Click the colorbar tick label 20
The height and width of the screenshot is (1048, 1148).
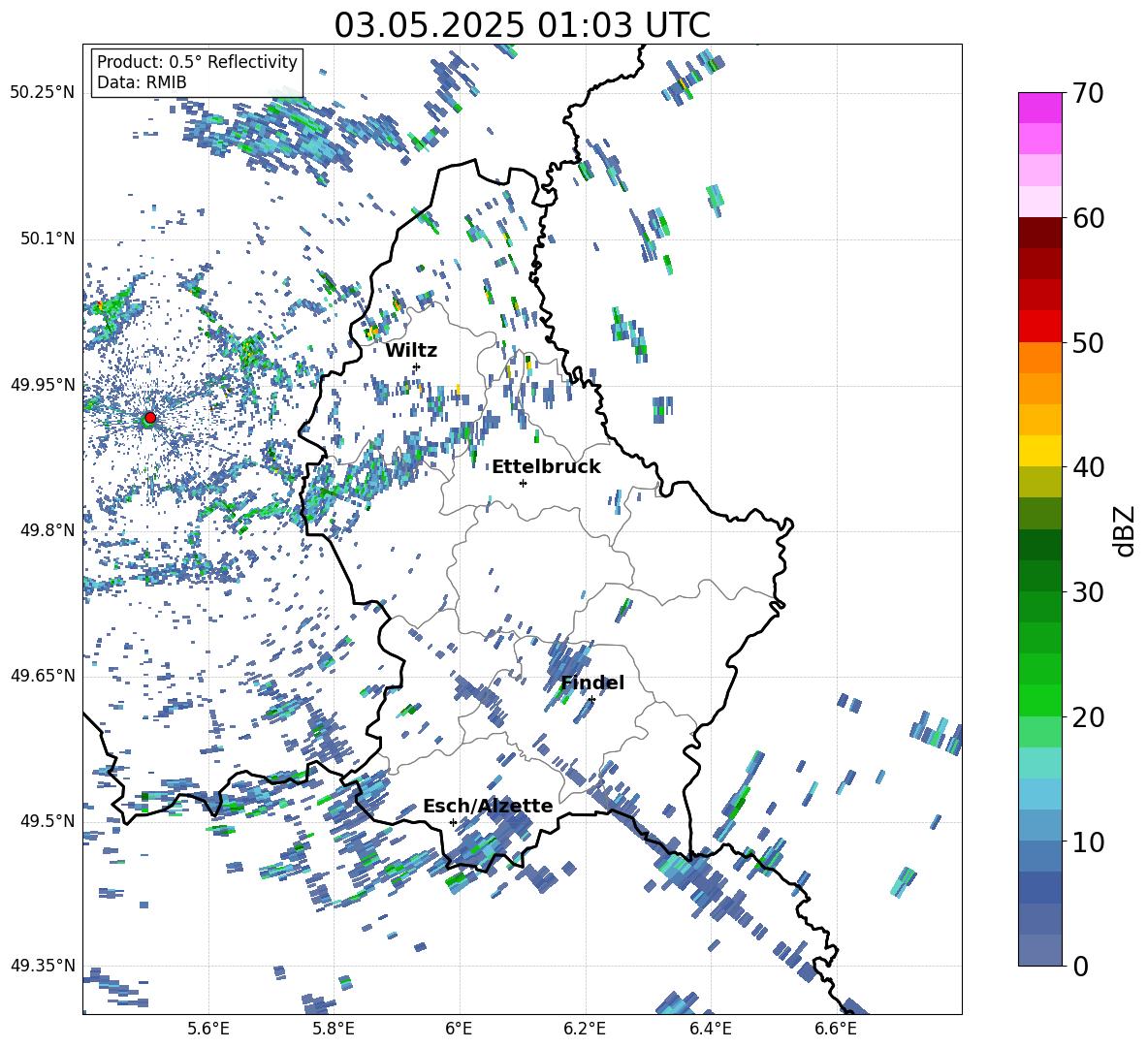tap(1088, 717)
